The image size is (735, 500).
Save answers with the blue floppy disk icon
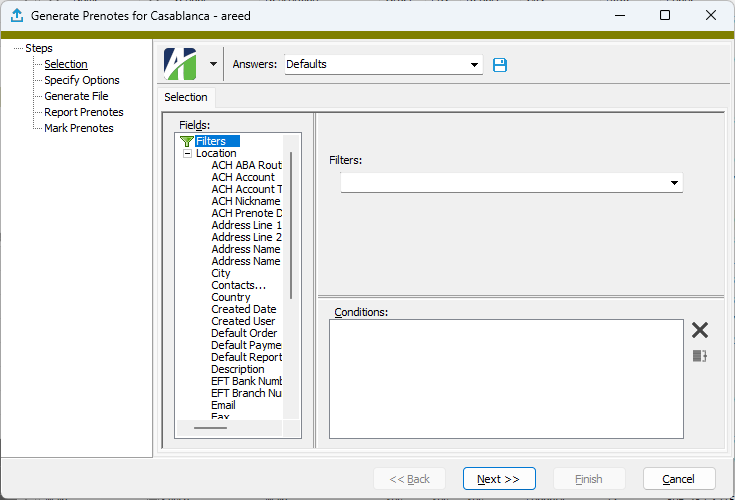501,65
